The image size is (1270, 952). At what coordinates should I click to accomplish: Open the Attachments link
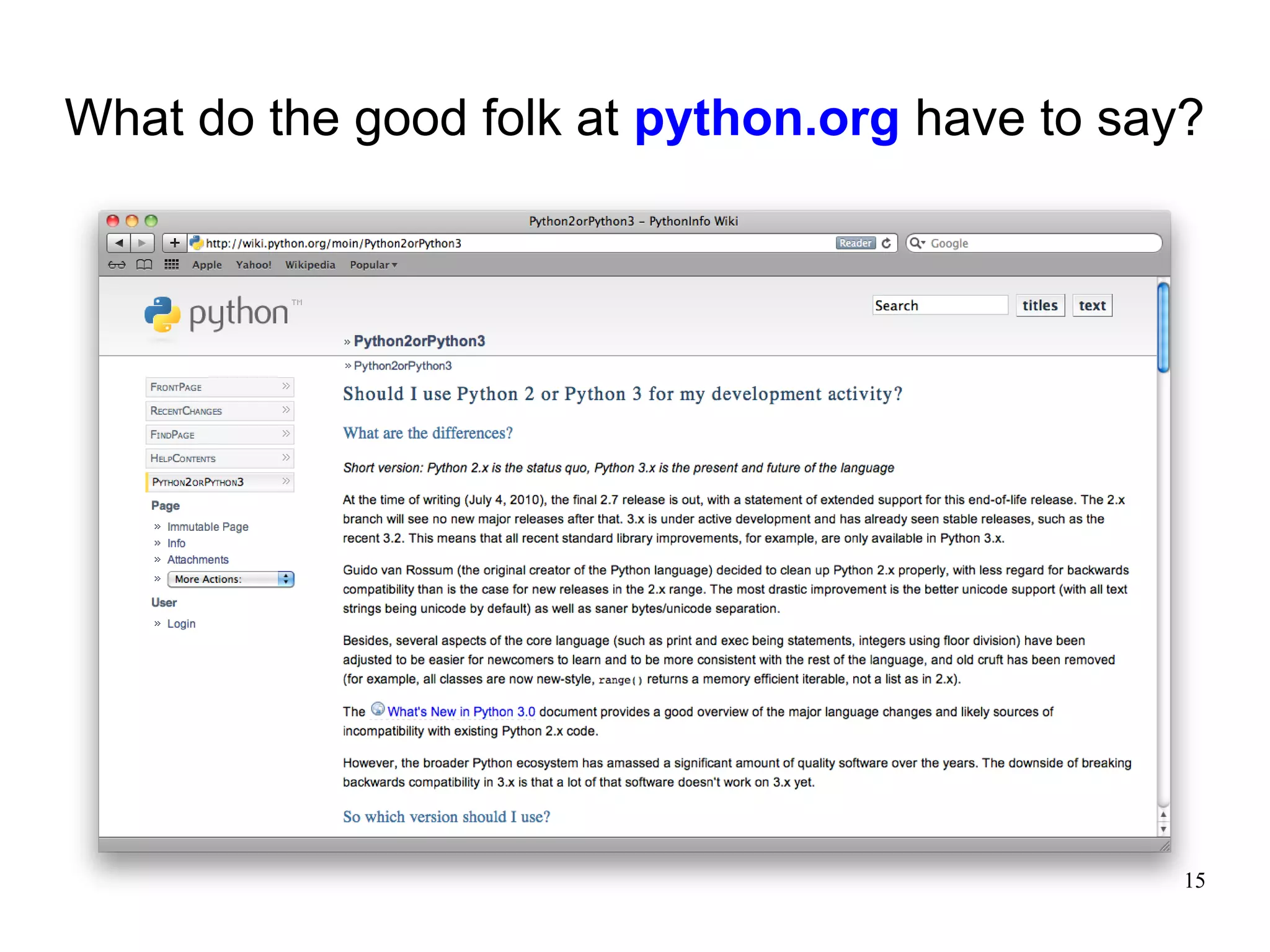point(198,559)
